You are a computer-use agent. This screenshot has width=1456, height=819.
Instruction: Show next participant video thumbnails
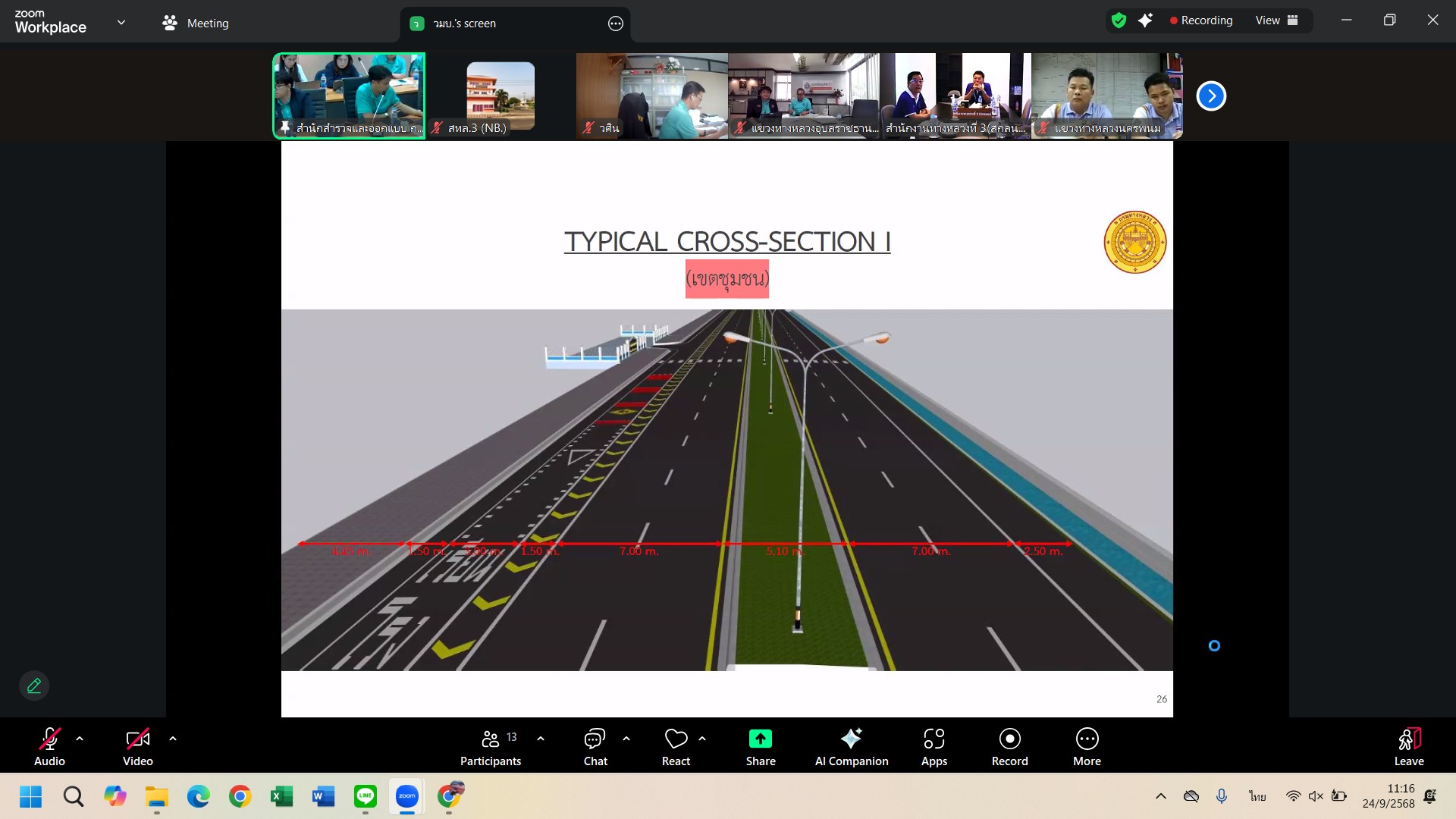pyautogui.click(x=1210, y=96)
